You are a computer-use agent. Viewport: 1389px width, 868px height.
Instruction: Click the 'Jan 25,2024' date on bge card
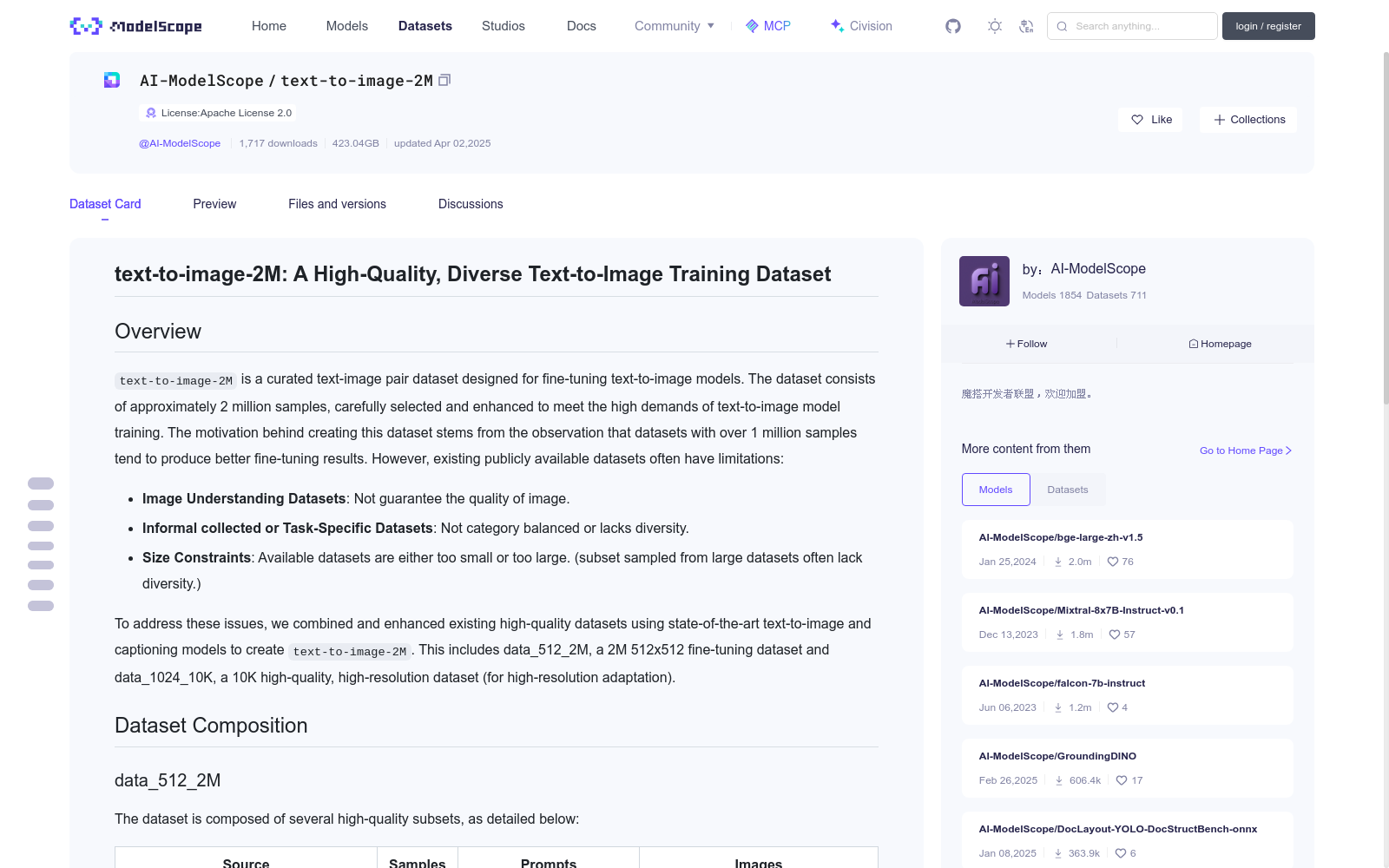coord(1008,562)
